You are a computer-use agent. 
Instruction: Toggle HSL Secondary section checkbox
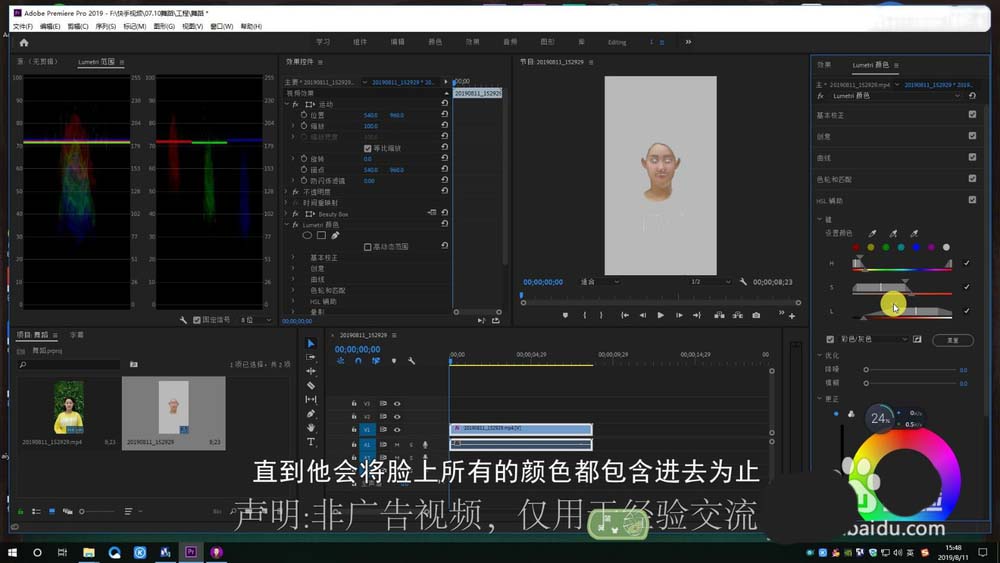point(972,200)
